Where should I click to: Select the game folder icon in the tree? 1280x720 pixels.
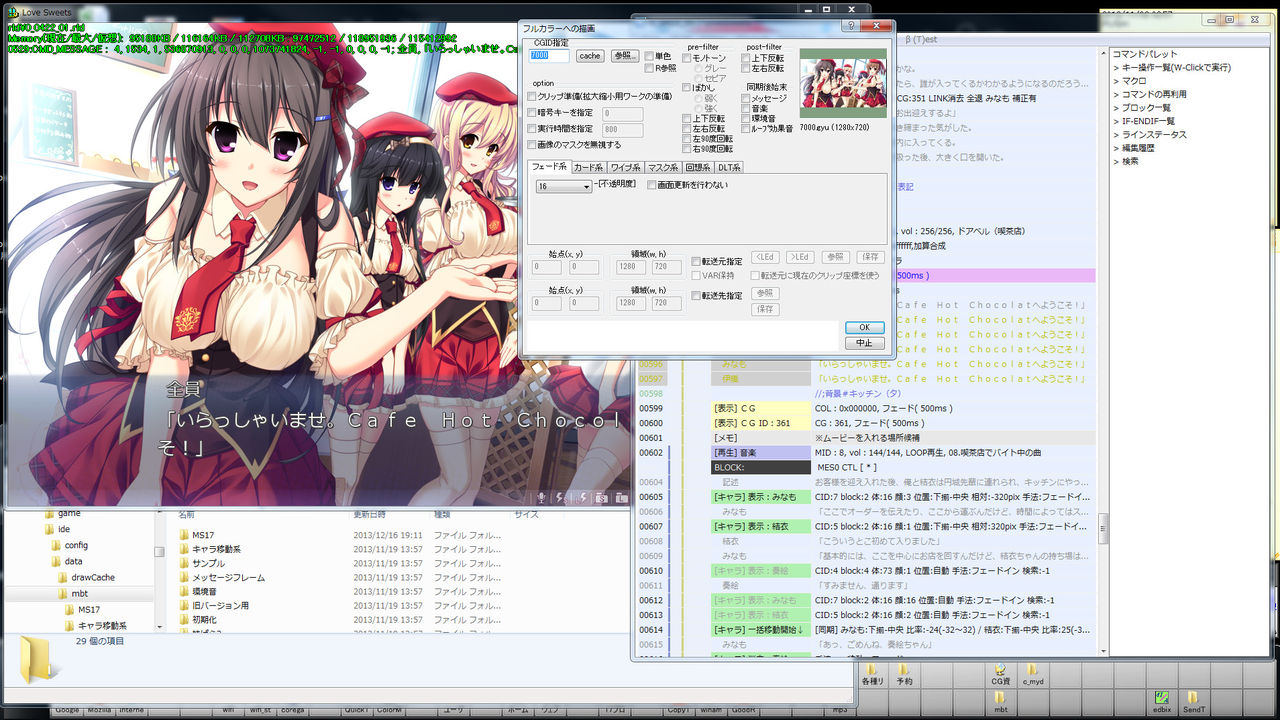pyautogui.click(x=48, y=513)
